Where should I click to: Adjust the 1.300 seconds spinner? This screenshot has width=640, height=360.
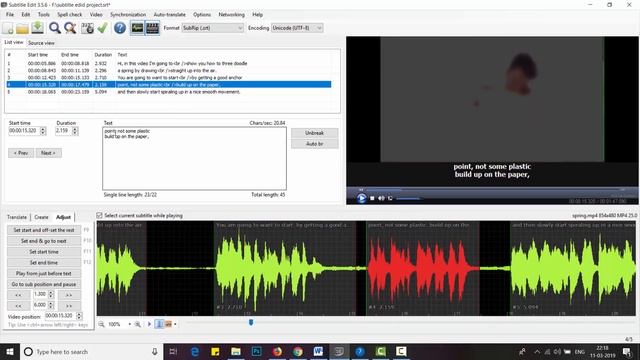[x=51, y=294]
